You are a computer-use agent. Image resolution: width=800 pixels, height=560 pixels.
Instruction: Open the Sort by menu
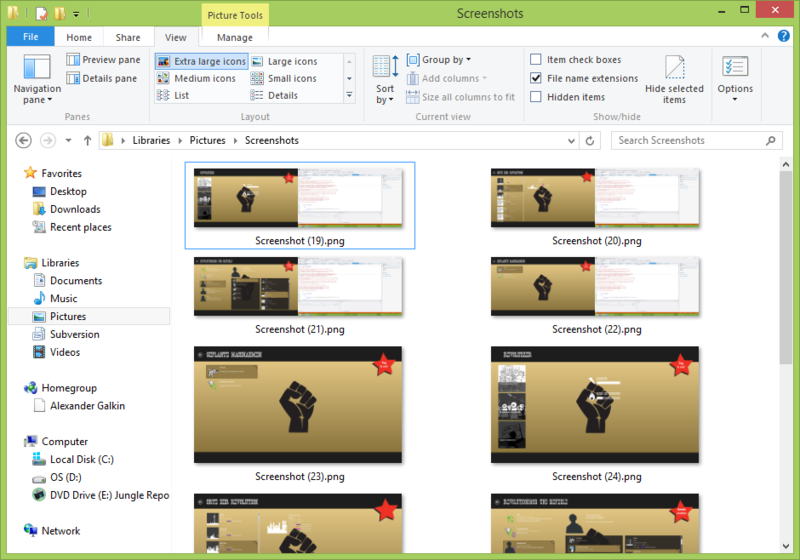tap(385, 80)
